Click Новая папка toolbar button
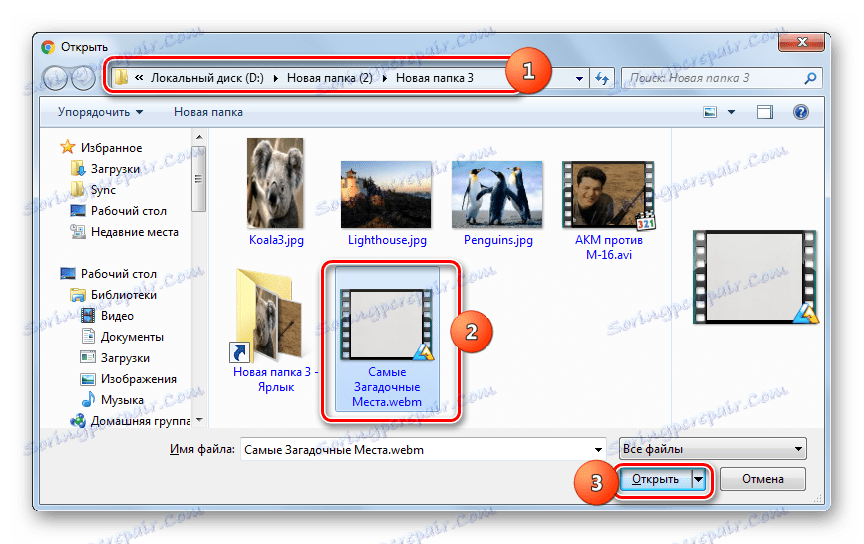This screenshot has height=544, width=864. point(208,112)
